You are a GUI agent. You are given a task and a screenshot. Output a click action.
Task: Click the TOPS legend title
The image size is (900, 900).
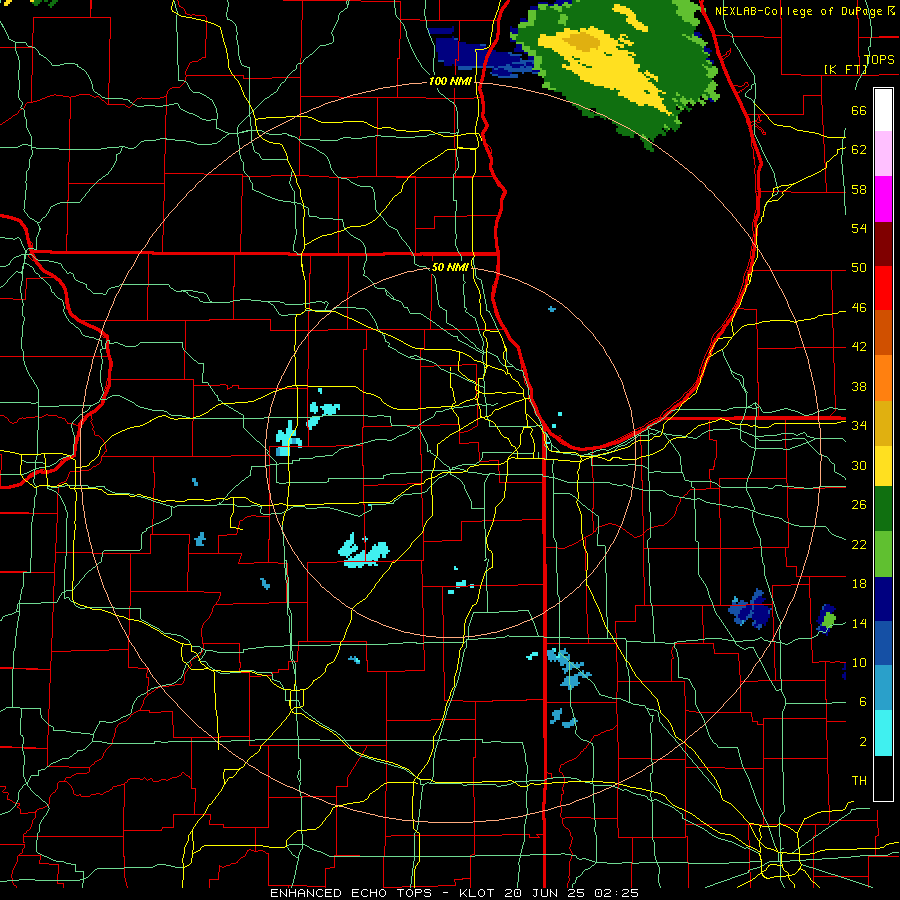pyautogui.click(x=879, y=59)
